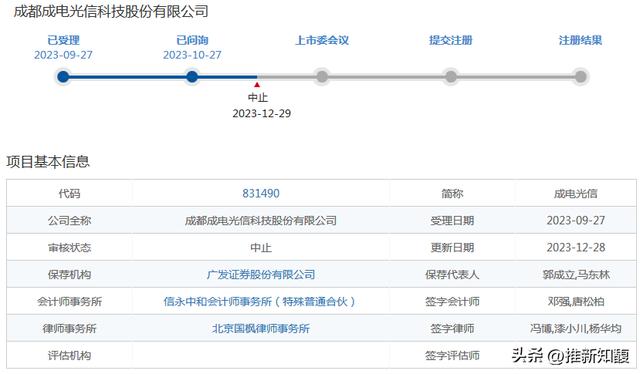The width and height of the screenshot is (640, 374).
Task: Select the 上市委会议 stage label
Action: tap(322, 40)
